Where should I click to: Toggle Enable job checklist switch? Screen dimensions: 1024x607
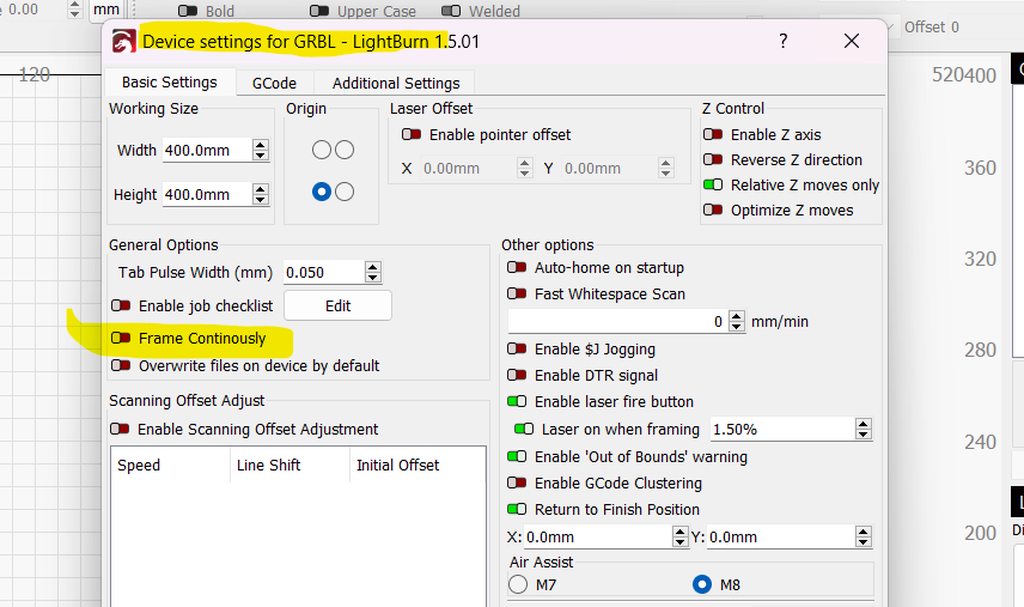click(121, 306)
